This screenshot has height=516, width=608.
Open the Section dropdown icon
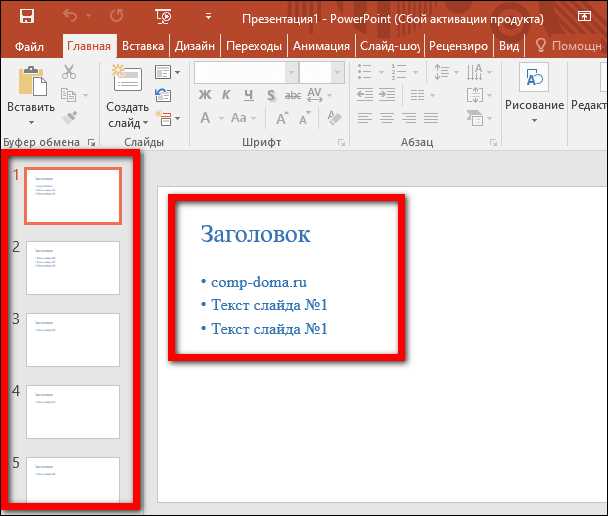[168, 119]
